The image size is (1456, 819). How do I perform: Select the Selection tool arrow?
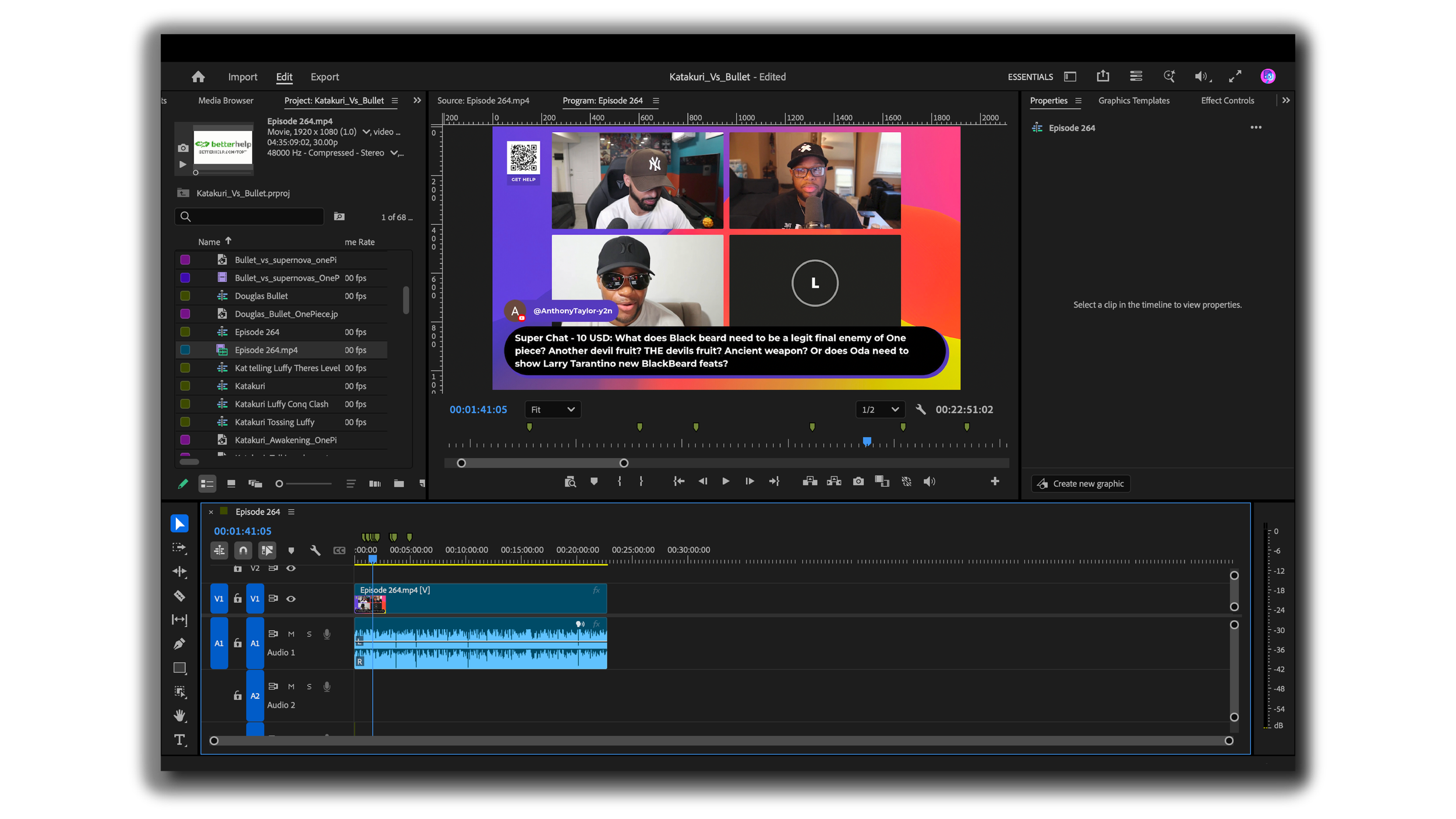coord(179,523)
